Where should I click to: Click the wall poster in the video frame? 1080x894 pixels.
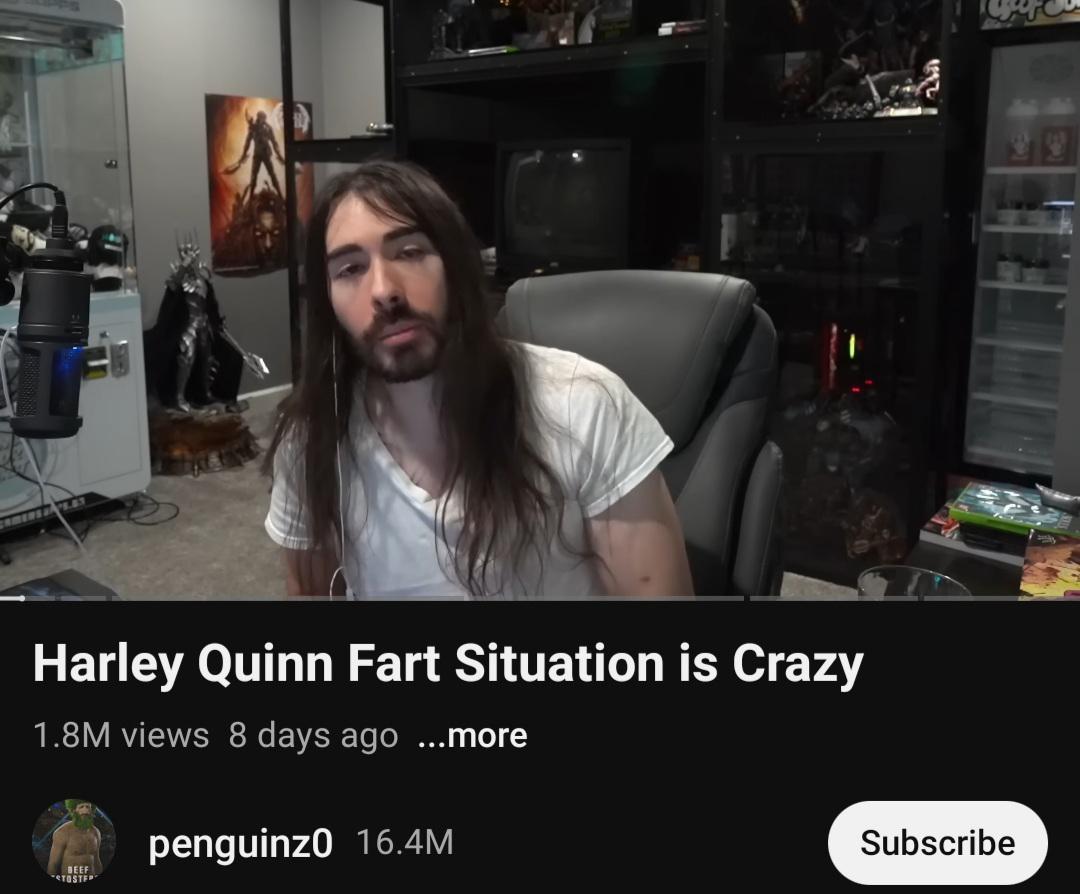(258, 185)
